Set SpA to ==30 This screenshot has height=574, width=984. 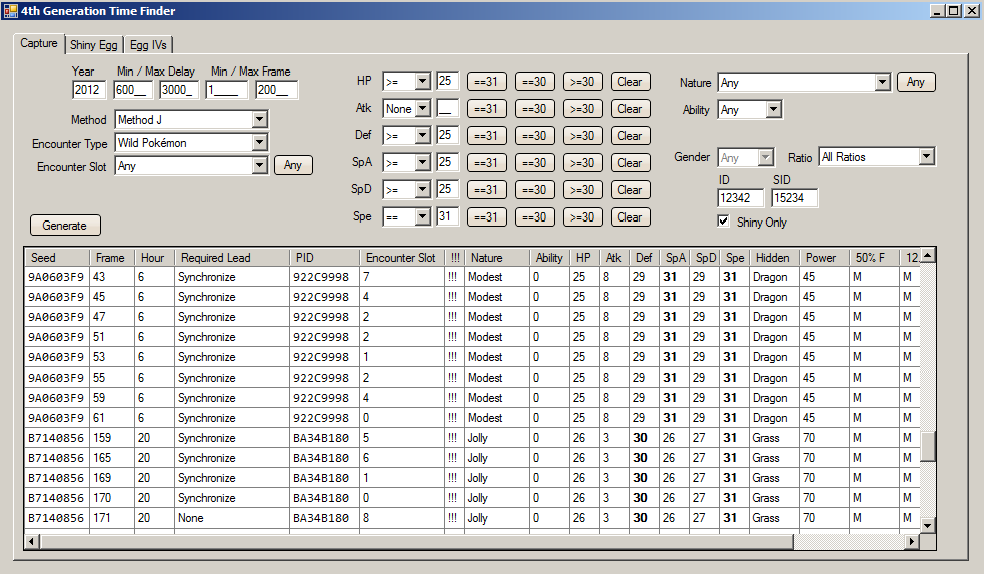pyautogui.click(x=534, y=162)
